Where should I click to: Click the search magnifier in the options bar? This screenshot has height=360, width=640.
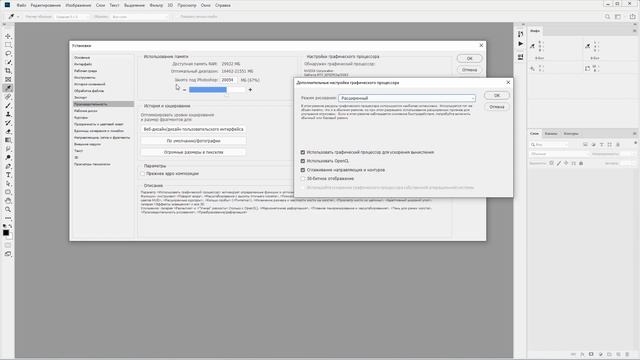click(x=607, y=17)
